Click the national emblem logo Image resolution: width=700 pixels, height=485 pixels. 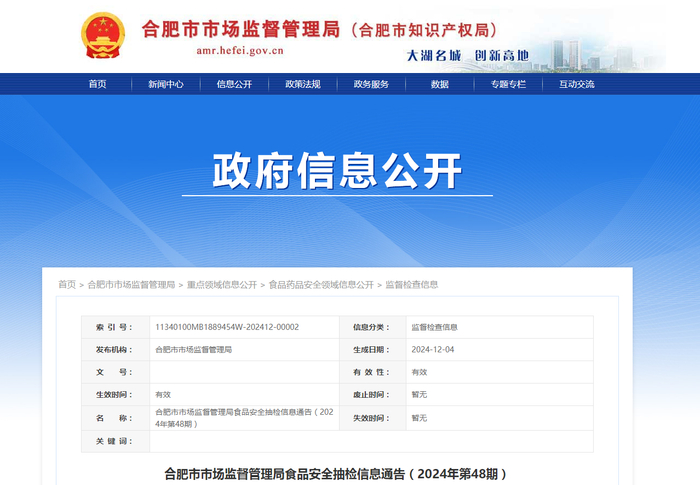point(103,35)
